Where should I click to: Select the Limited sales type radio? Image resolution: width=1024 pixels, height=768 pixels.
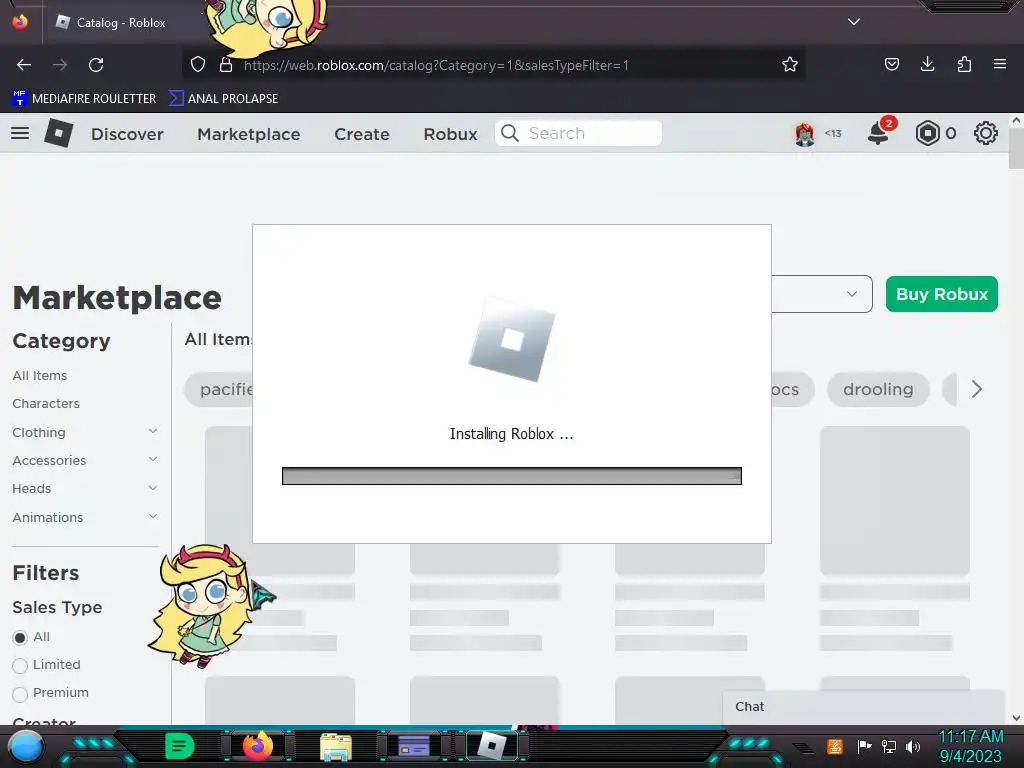20,665
